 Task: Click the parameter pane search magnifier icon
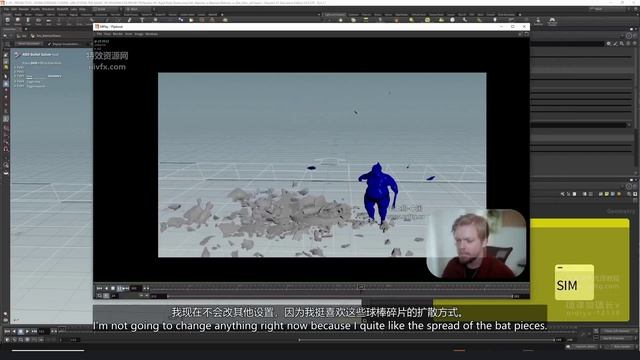click(622, 43)
